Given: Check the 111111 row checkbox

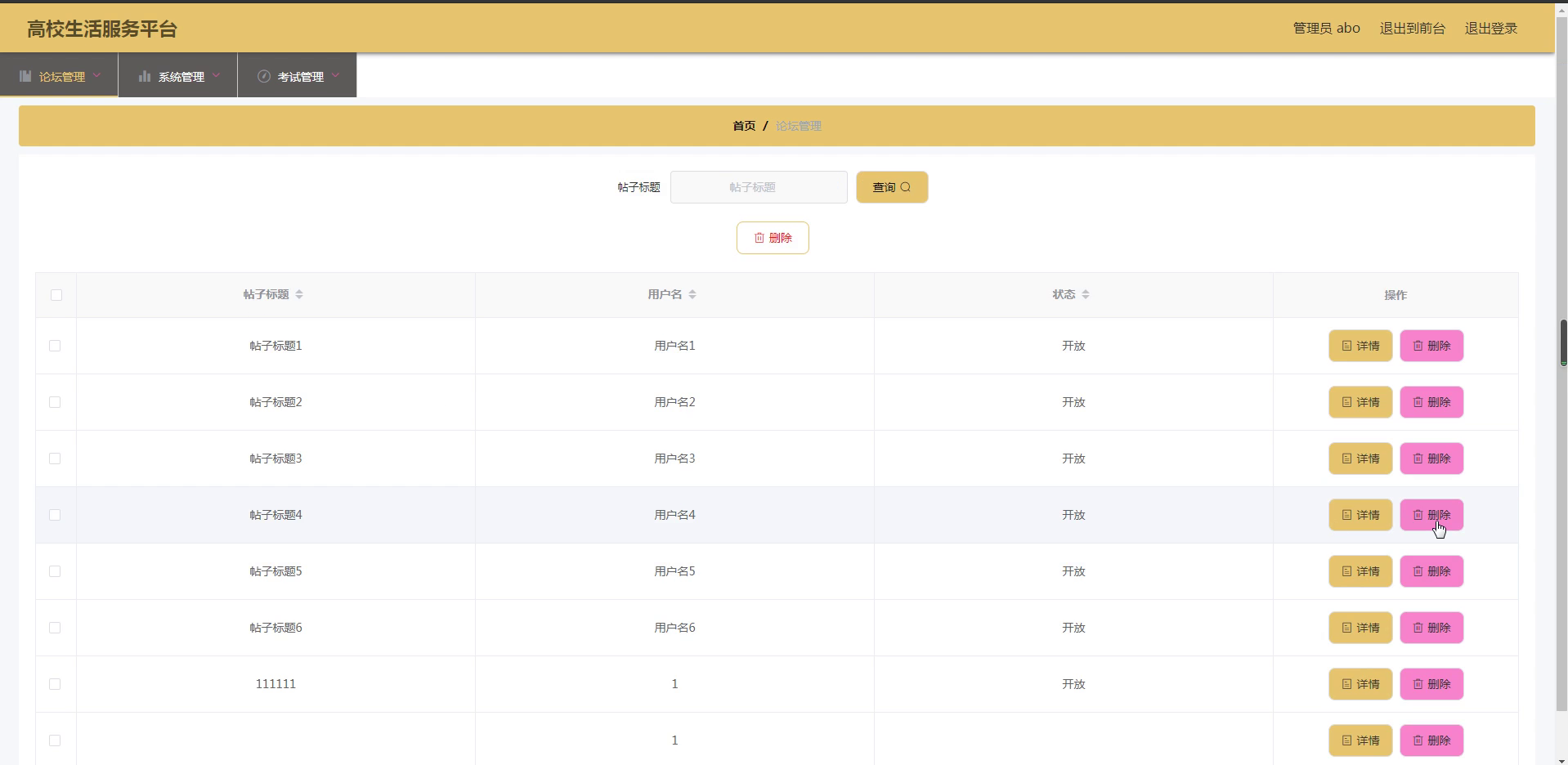Looking at the screenshot, I should pyautogui.click(x=55, y=684).
